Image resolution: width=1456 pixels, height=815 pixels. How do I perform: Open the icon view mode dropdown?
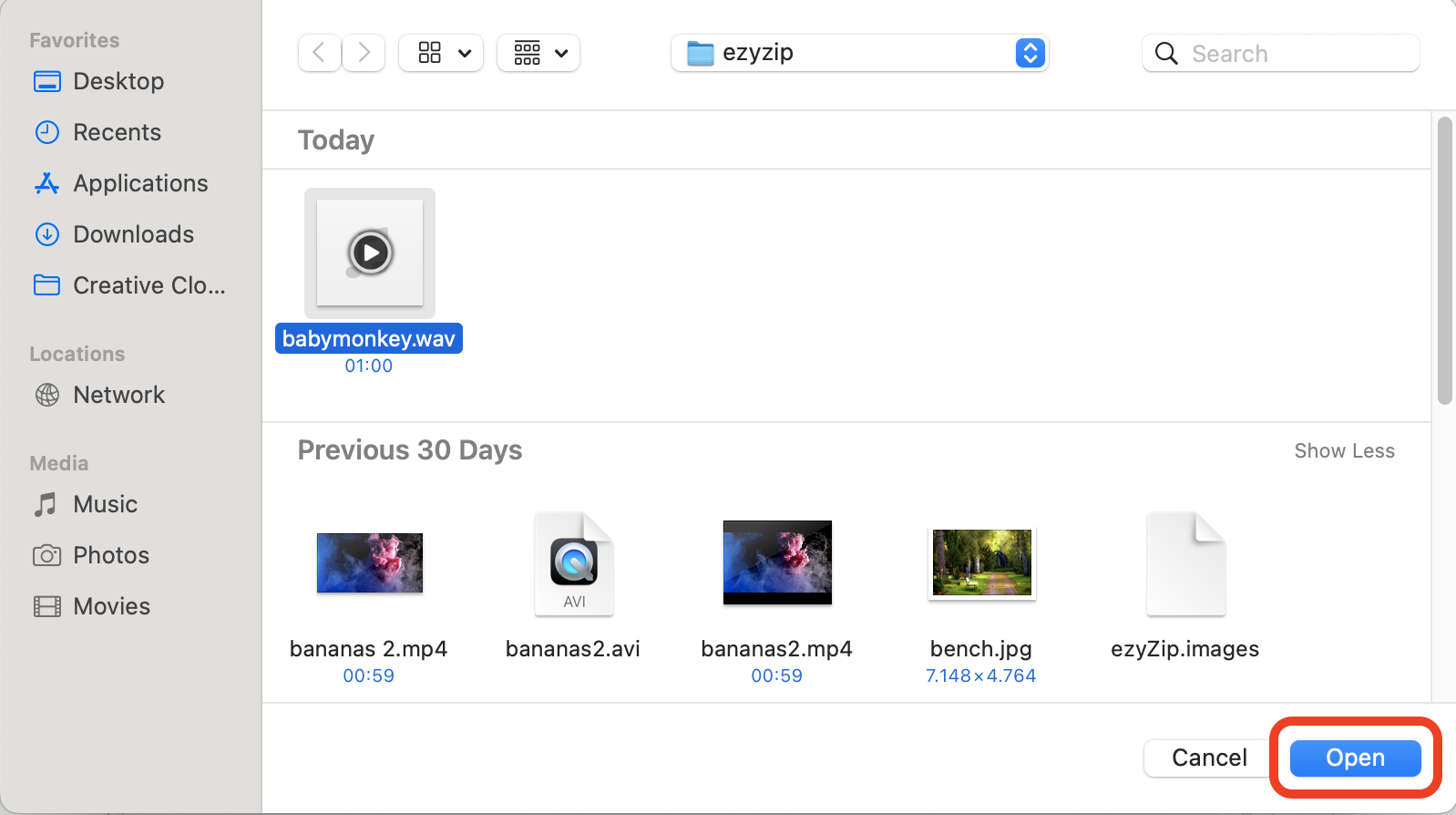[441, 53]
